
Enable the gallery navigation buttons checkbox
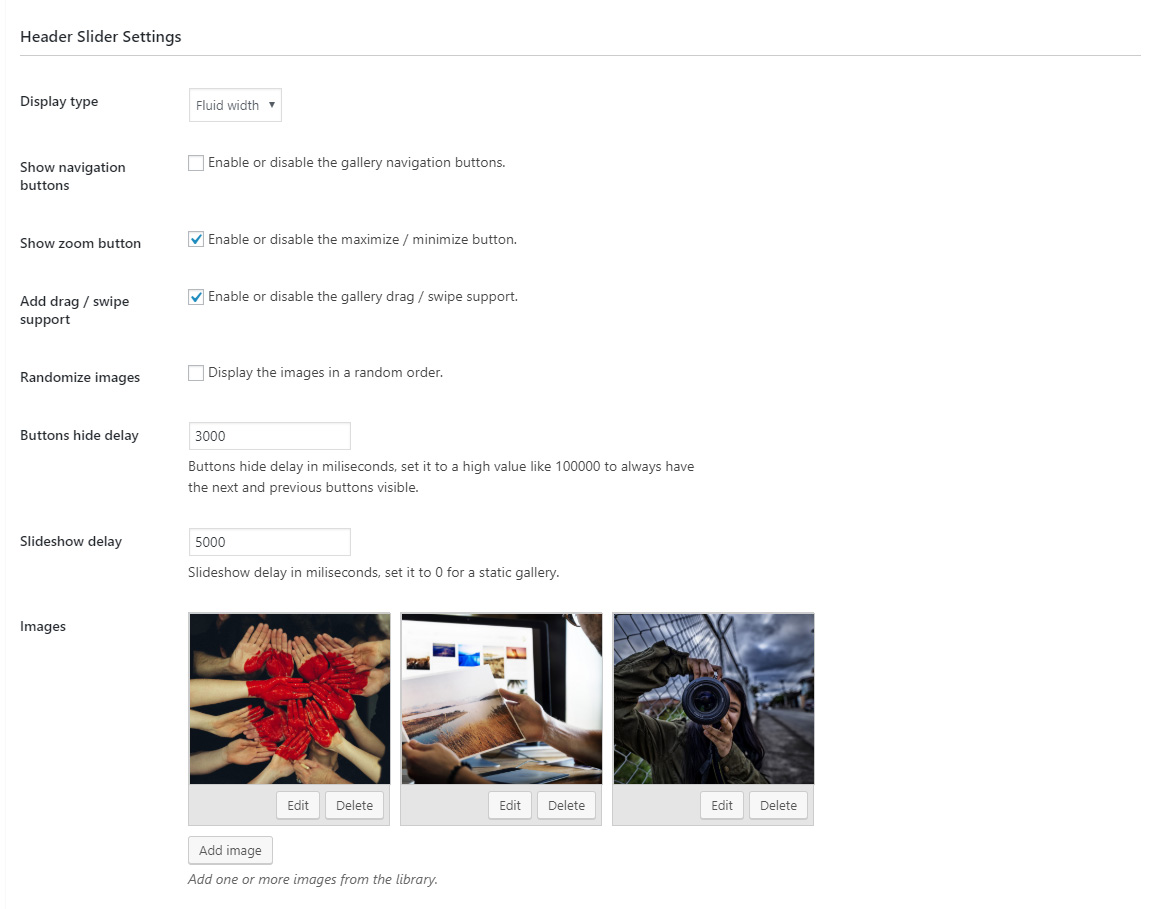[x=196, y=163]
